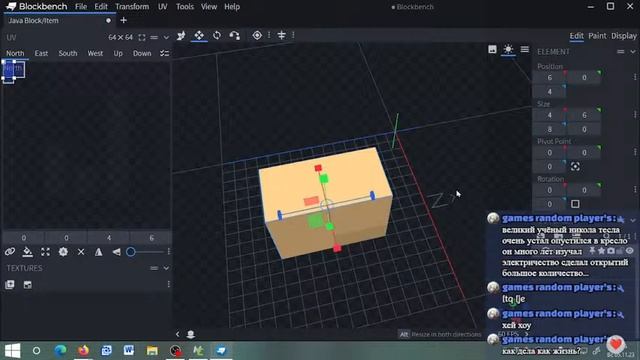Switch to the Paint mode tab
640x360 pixels.
pyautogui.click(x=597, y=36)
